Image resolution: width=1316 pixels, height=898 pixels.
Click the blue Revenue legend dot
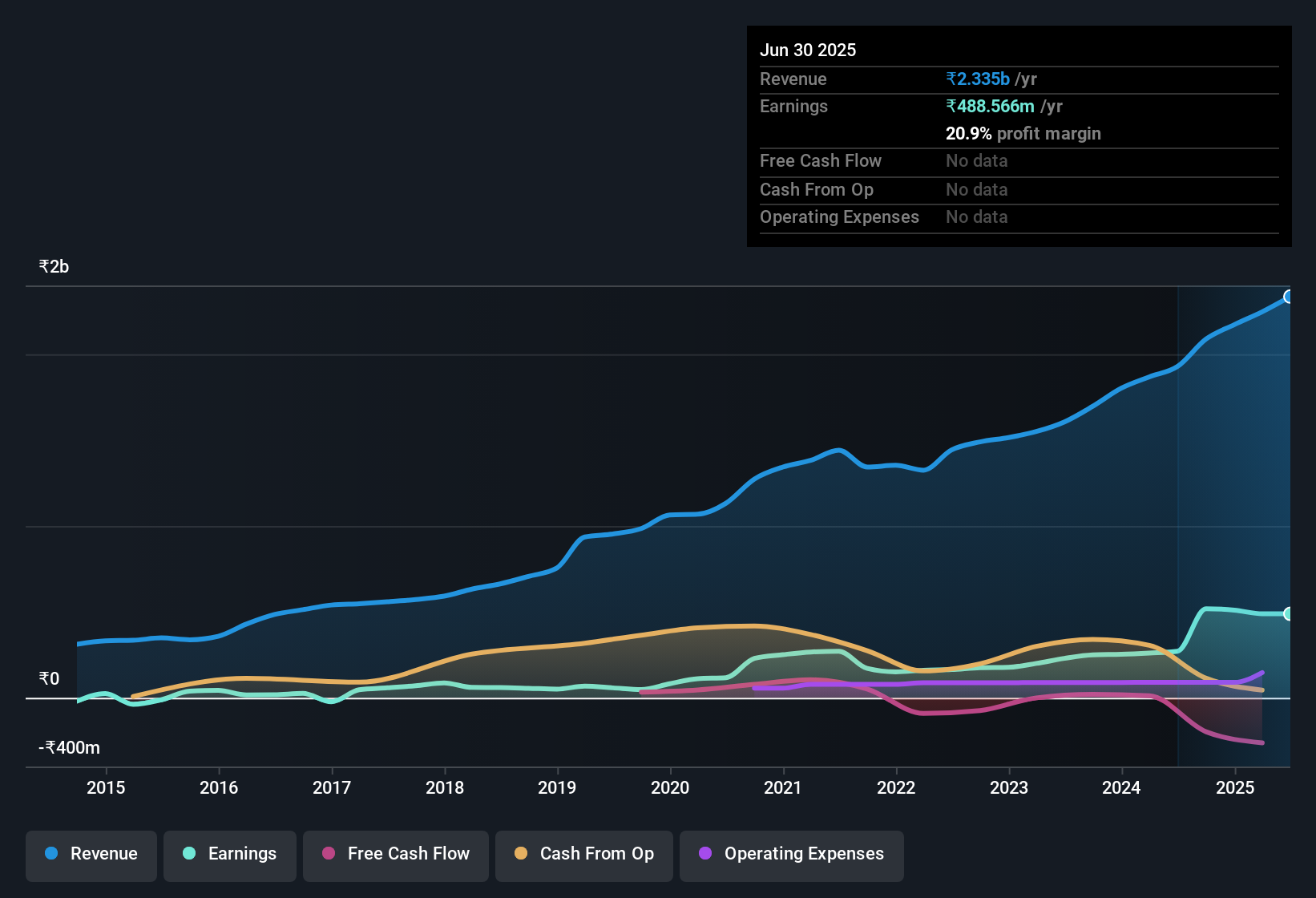[x=50, y=854]
